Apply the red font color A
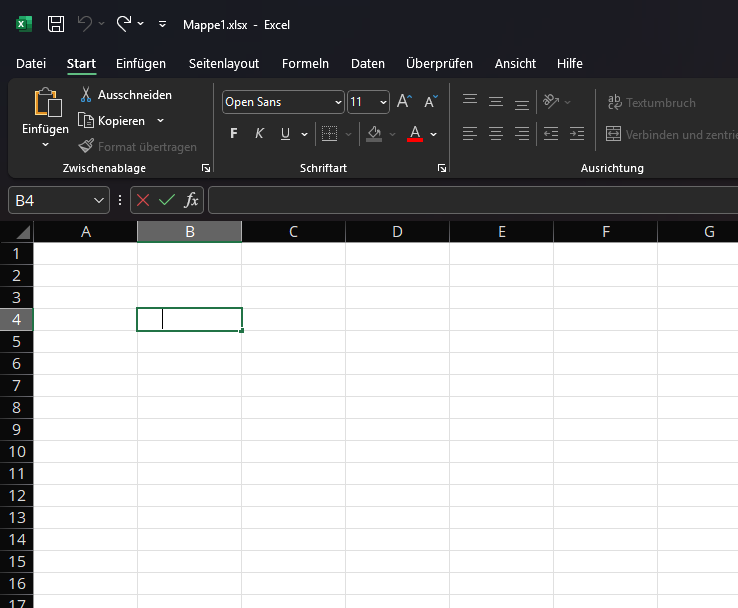738x608 pixels. [x=415, y=134]
